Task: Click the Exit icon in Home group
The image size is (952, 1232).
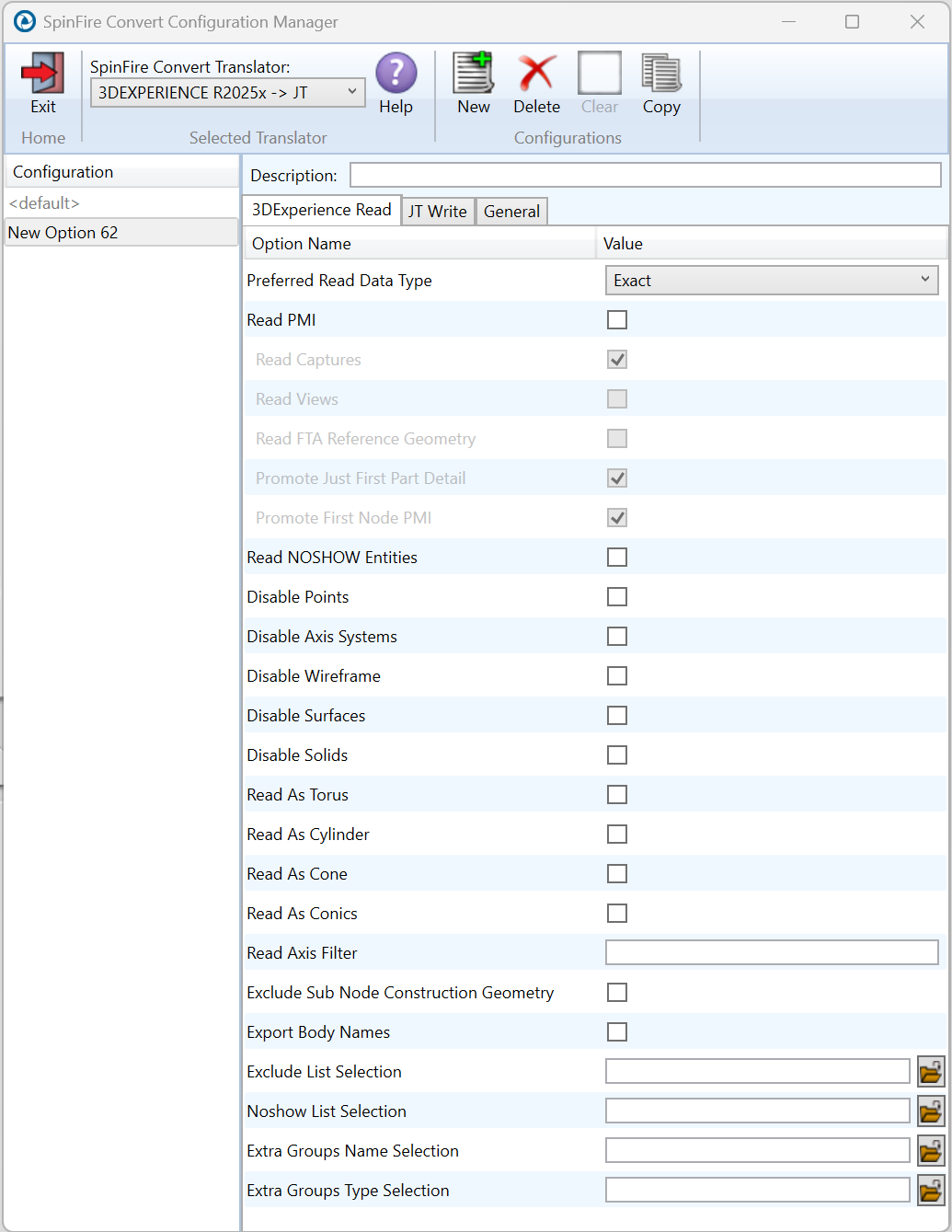Action: coord(43,74)
